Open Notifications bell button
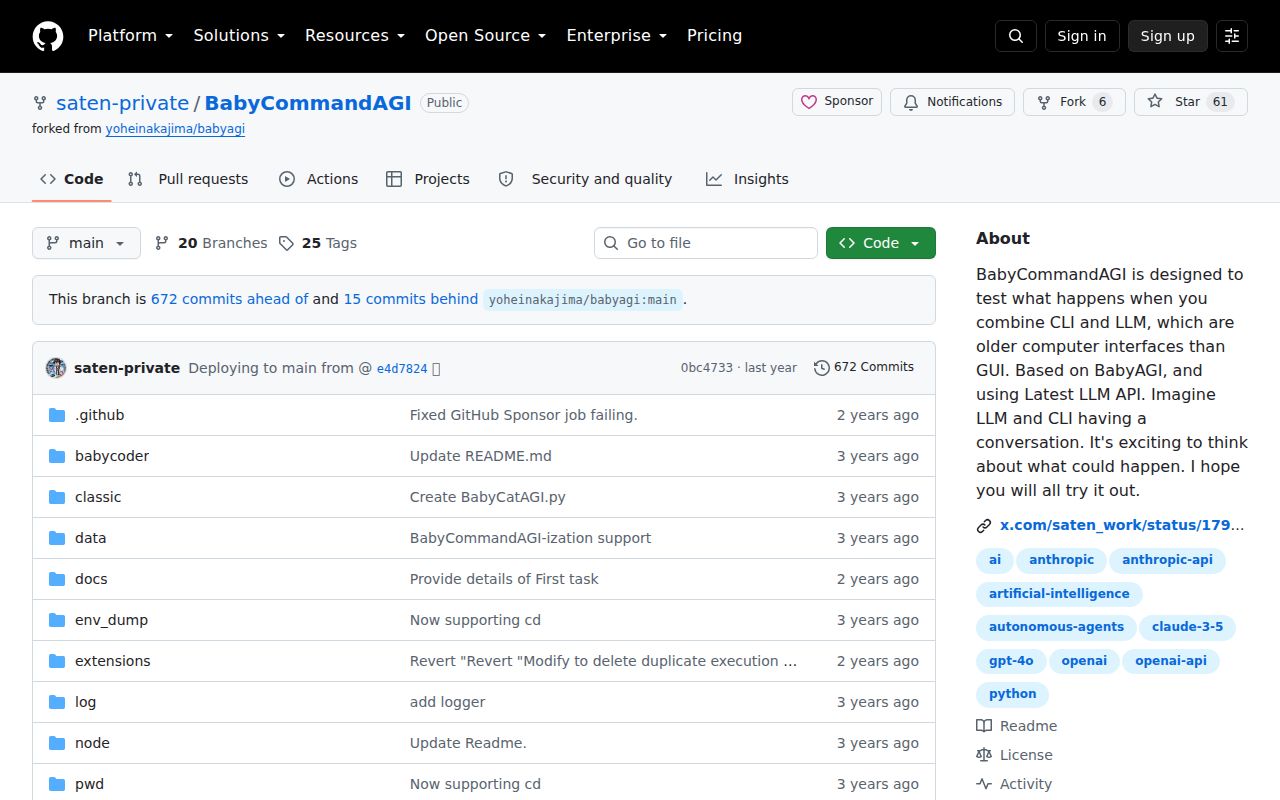1280x800 pixels. click(952, 102)
